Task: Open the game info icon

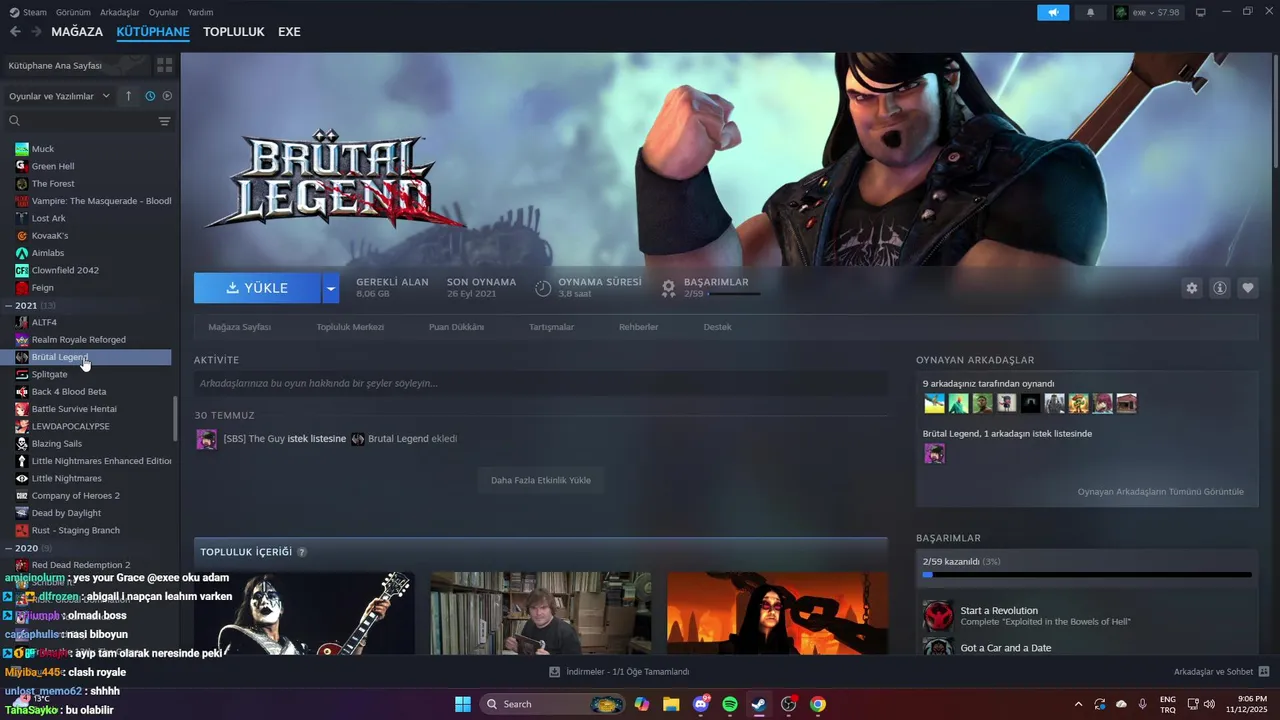Action: (1220, 288)
